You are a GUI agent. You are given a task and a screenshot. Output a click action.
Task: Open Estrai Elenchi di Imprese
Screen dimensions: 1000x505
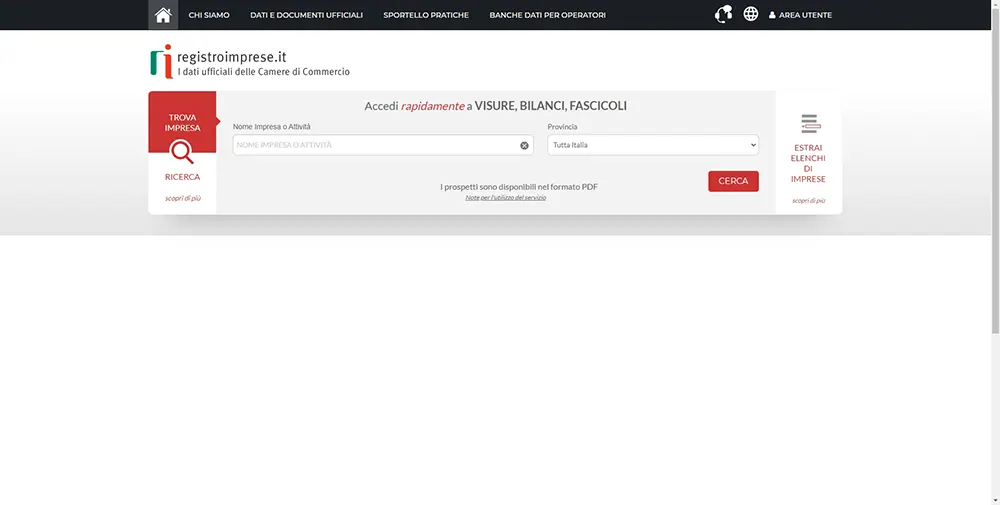[x=808, y=163]
